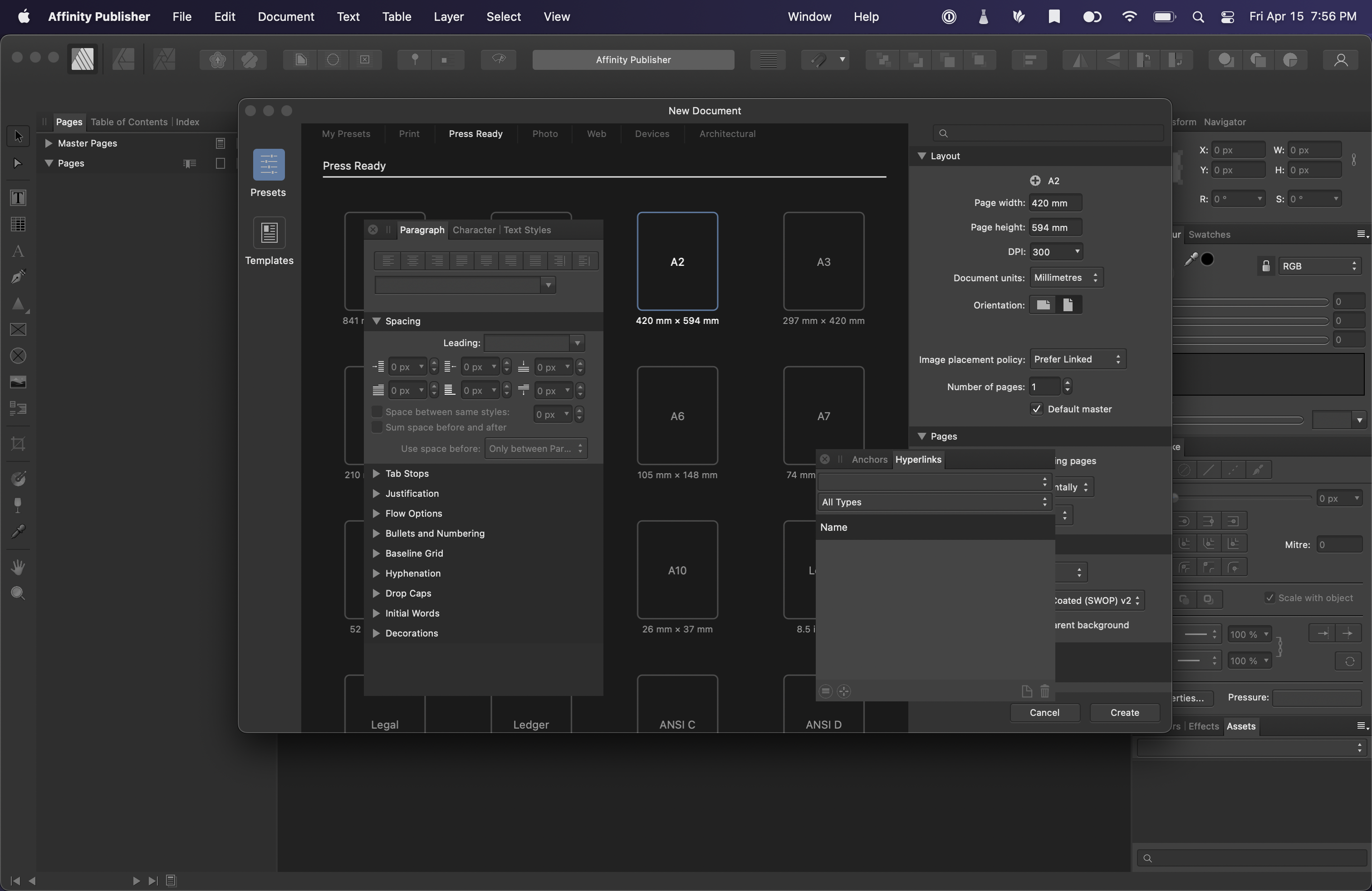This screenshot has height=891, width=1372.
Task: Open All Types hyperlinks filter
Action: (x=934, y=502)
